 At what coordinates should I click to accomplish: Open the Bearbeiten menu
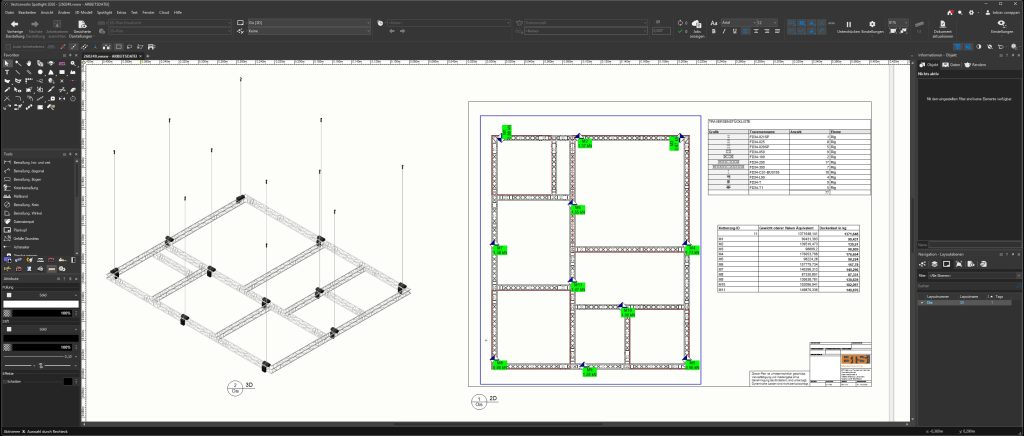(27, 12)
